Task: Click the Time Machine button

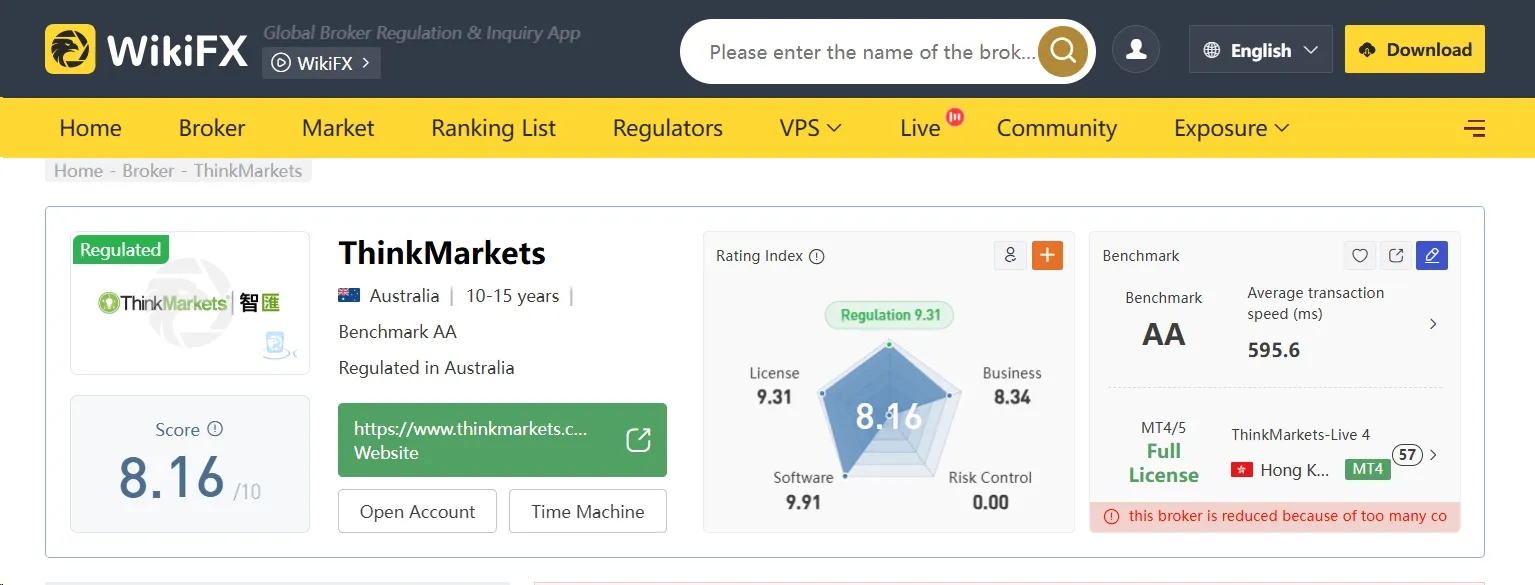Action: pos(588,511)
